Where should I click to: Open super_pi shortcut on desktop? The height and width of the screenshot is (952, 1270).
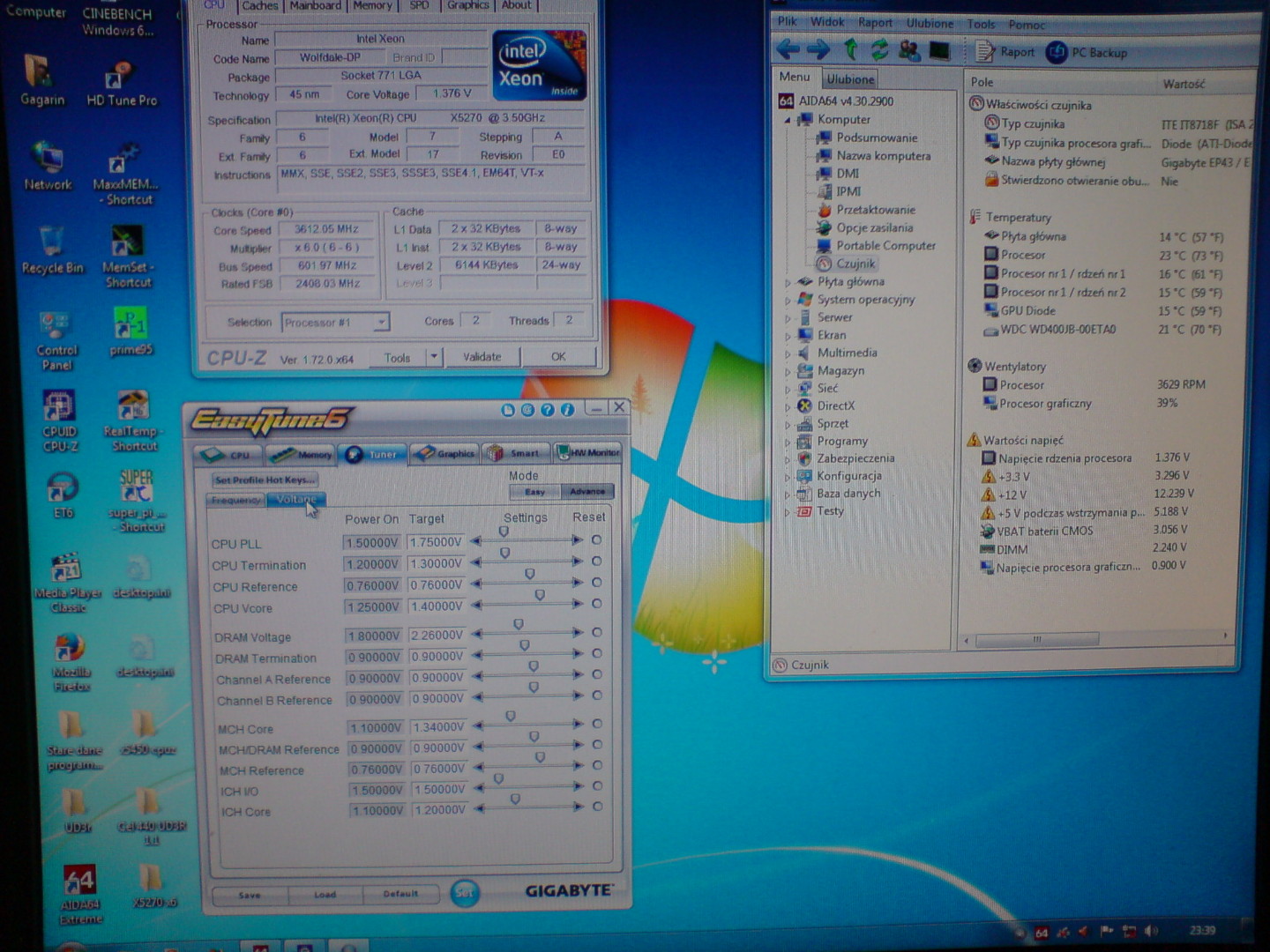click(x=137, y=500)
